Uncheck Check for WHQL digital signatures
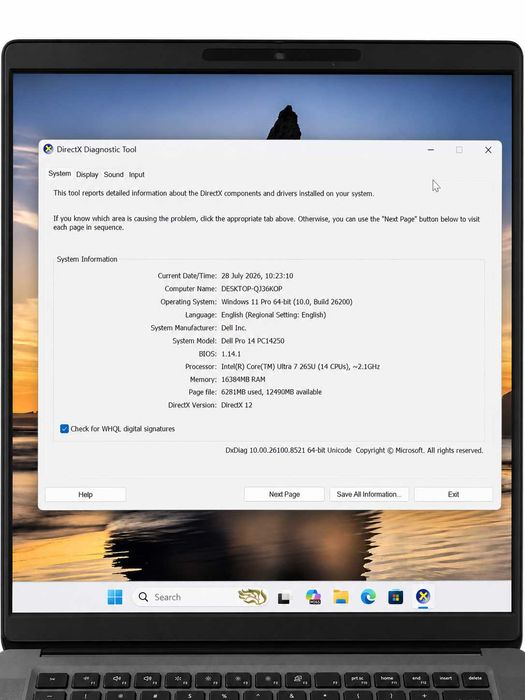 (64, 429)
